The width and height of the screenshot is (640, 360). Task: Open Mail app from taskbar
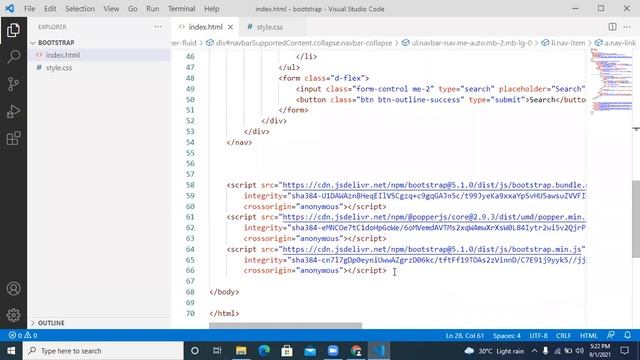point(310,351)
